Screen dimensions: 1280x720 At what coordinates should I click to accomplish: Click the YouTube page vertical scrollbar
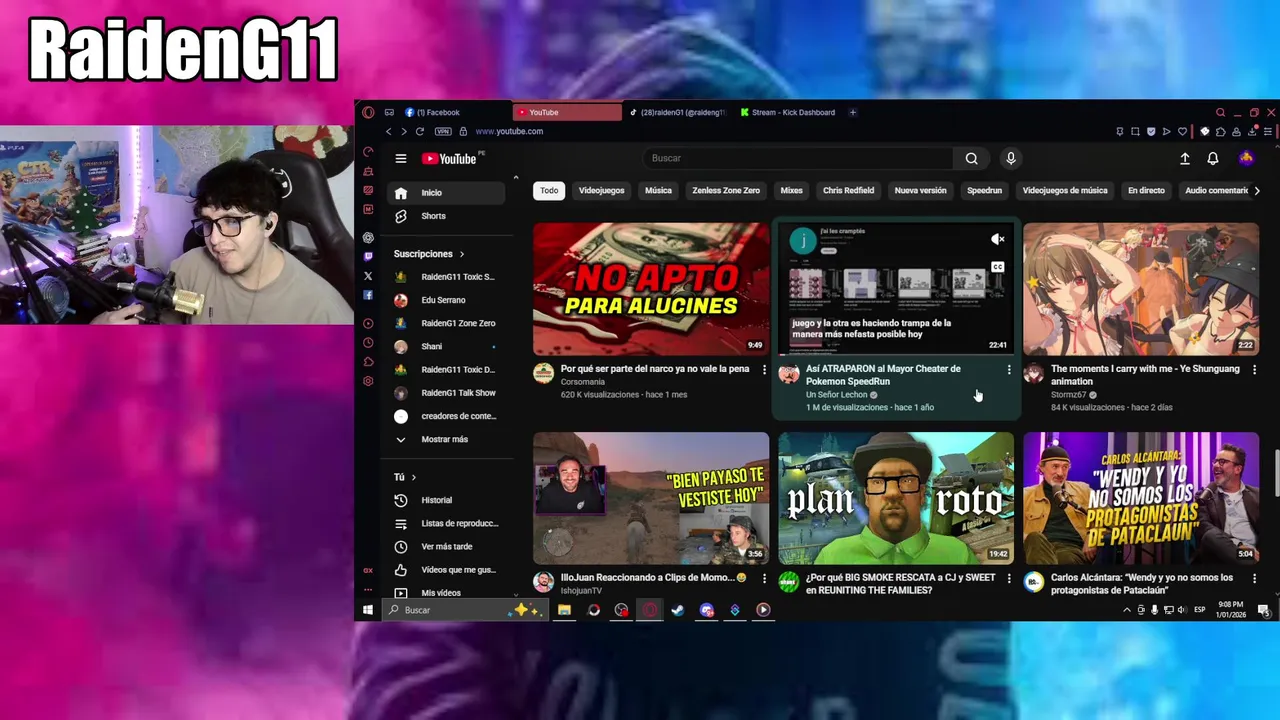click(1276, 472)
